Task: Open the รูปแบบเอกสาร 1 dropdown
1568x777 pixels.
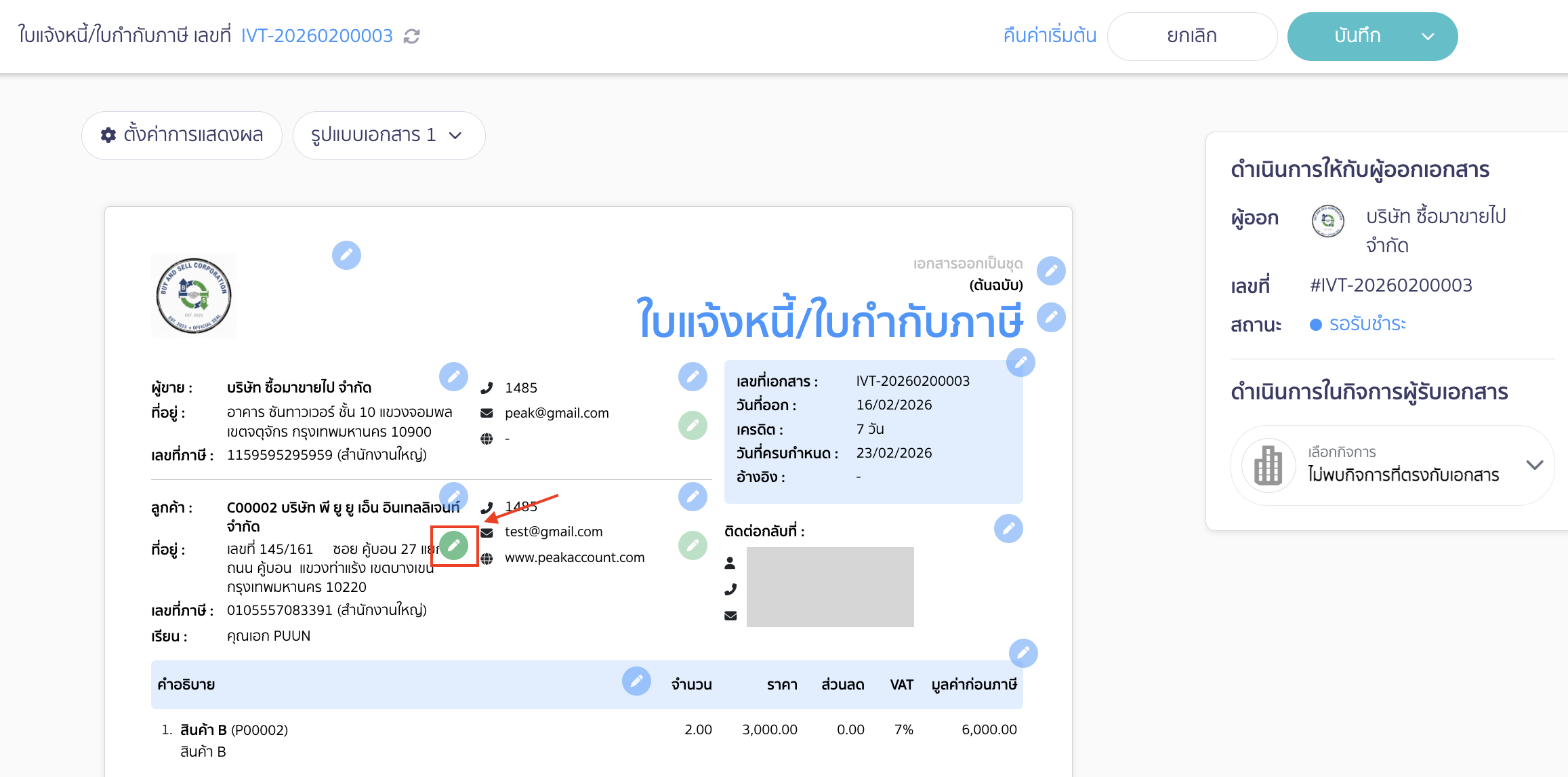Action: click(x=388, y=135)
